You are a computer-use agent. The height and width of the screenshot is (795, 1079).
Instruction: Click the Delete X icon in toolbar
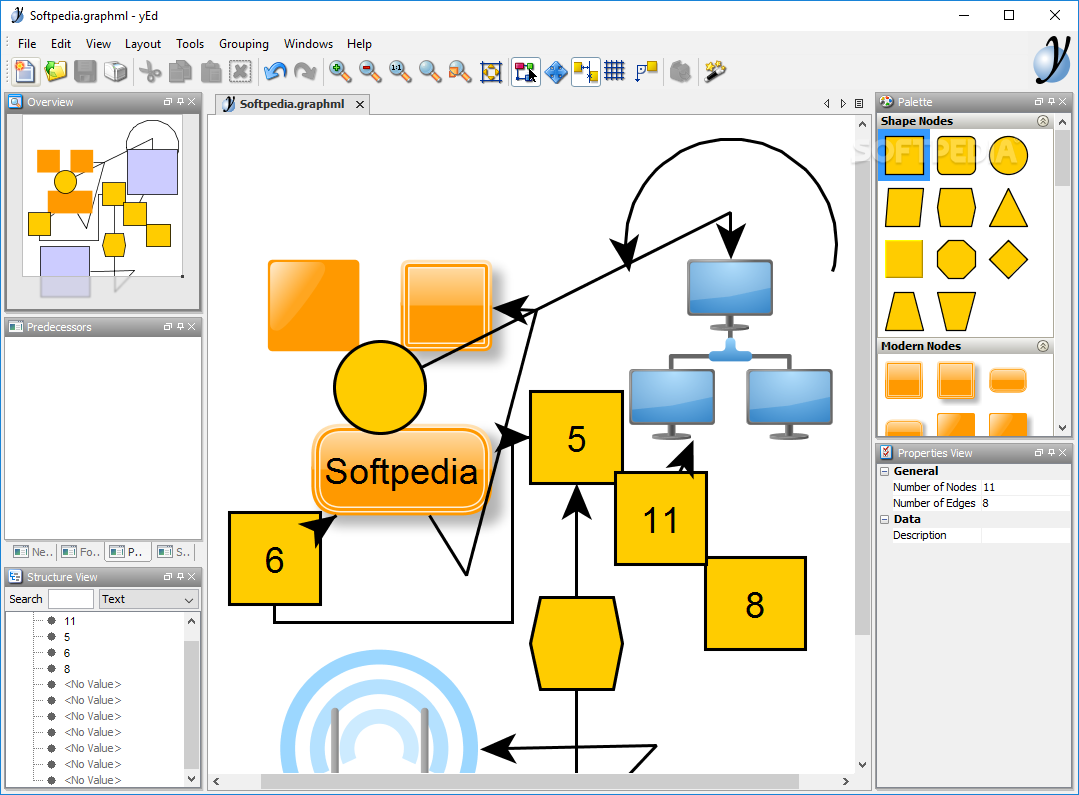pyautogui.click(x=240, y=72)
